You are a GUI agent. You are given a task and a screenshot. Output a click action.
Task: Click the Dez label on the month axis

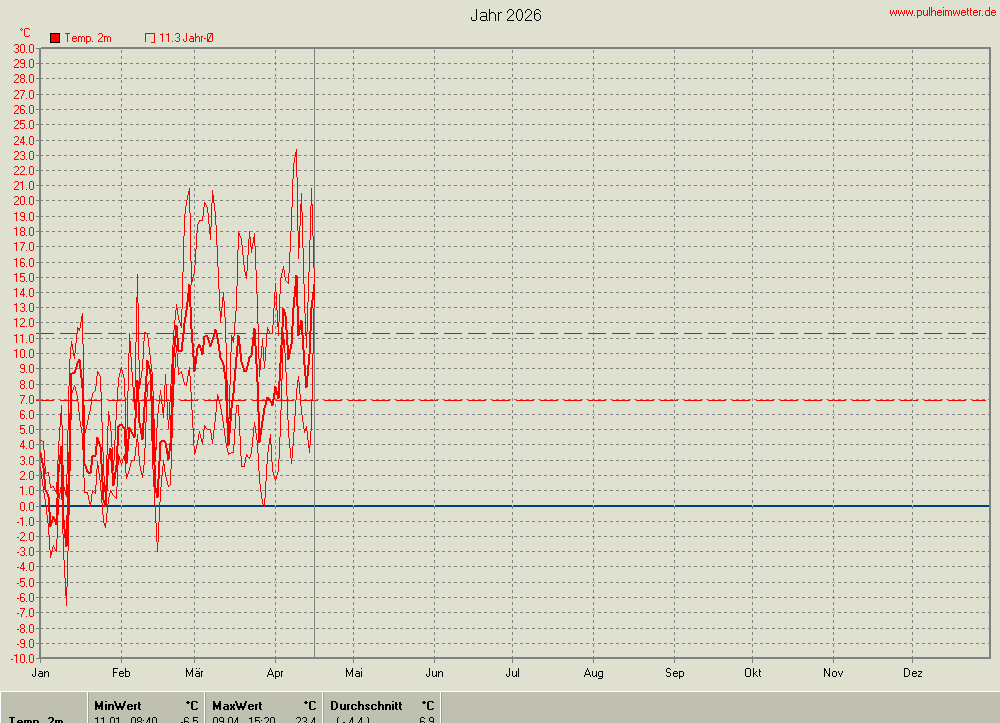click(x=913, y=673)
